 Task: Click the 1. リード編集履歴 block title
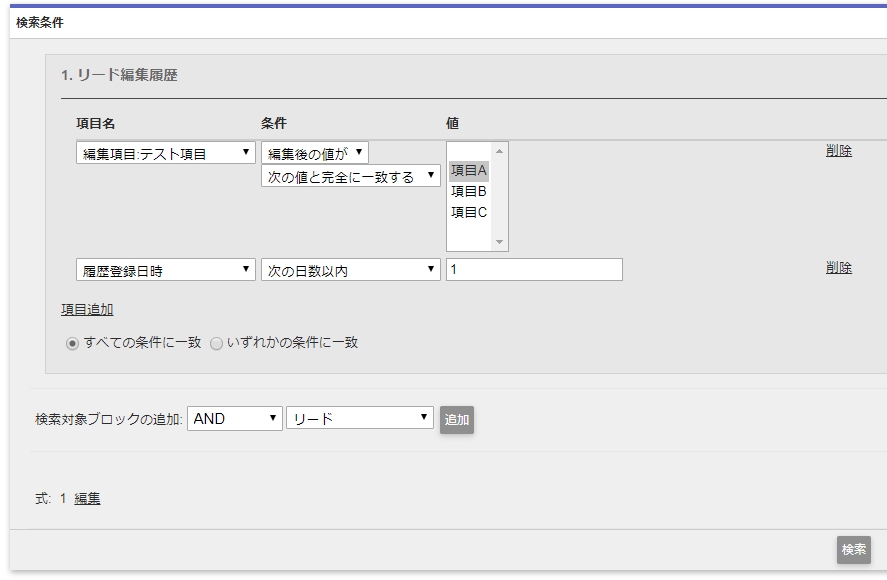point(119,75)
